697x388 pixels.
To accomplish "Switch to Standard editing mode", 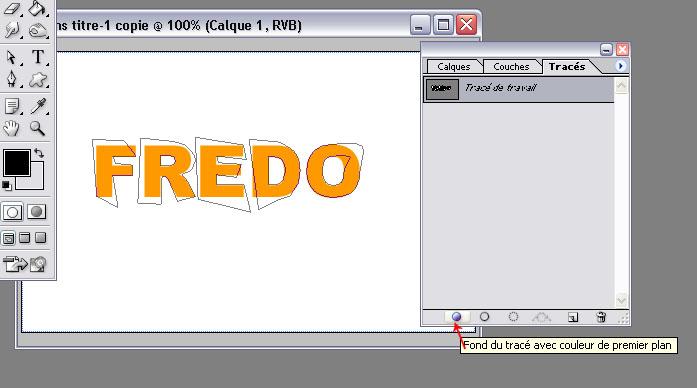I will (12, 212).
